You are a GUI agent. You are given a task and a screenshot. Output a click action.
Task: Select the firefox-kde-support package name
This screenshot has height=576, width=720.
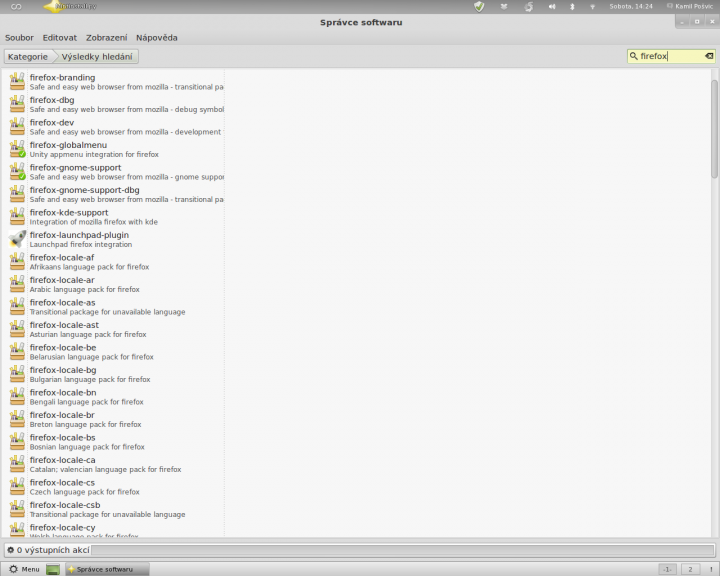(69, 213)
